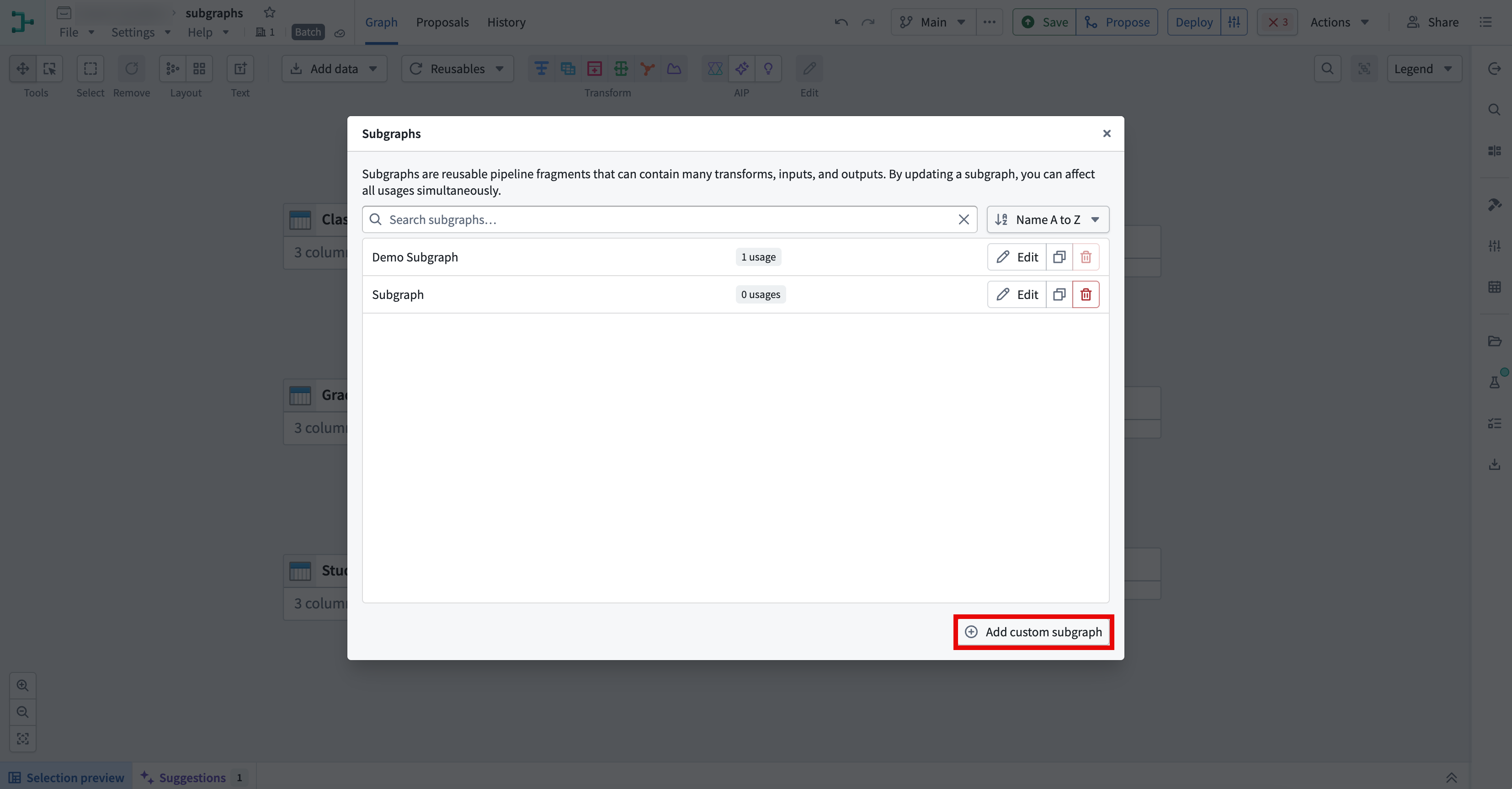Open the Settings menu
Image resolution: width=1512 pixels, height=789 pixels.
[x=141, y=32]
